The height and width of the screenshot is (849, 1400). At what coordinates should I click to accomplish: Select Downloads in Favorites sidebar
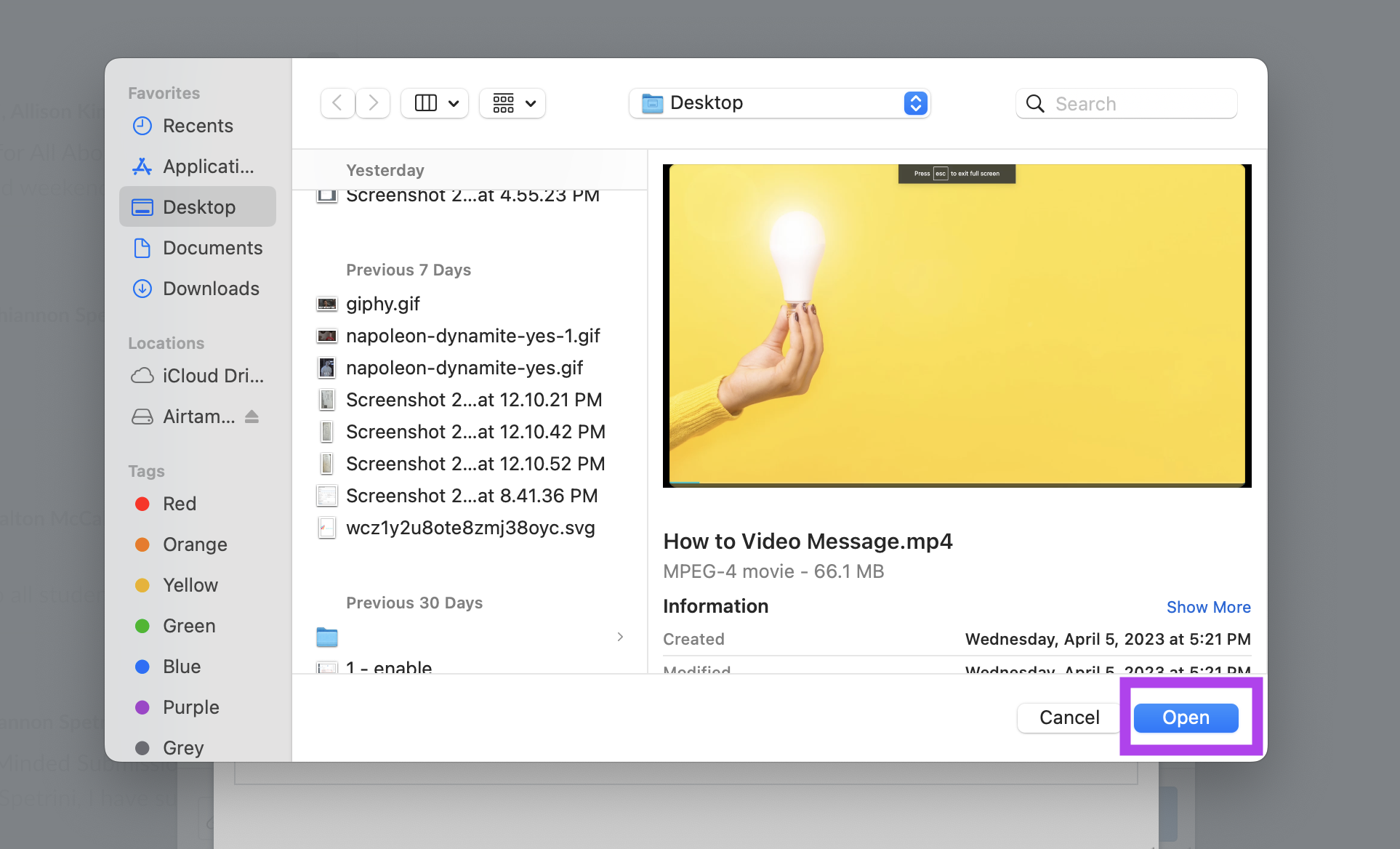[210, 288]
